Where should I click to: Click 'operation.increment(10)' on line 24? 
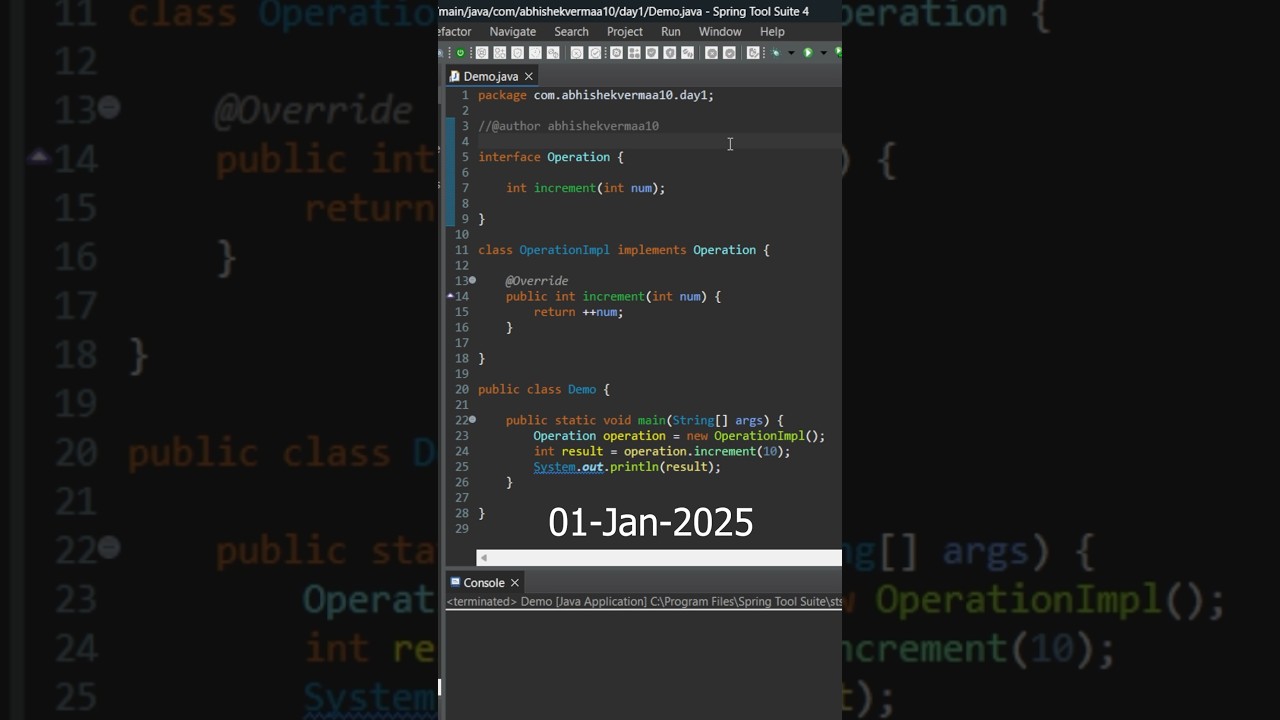coord(703,451)
